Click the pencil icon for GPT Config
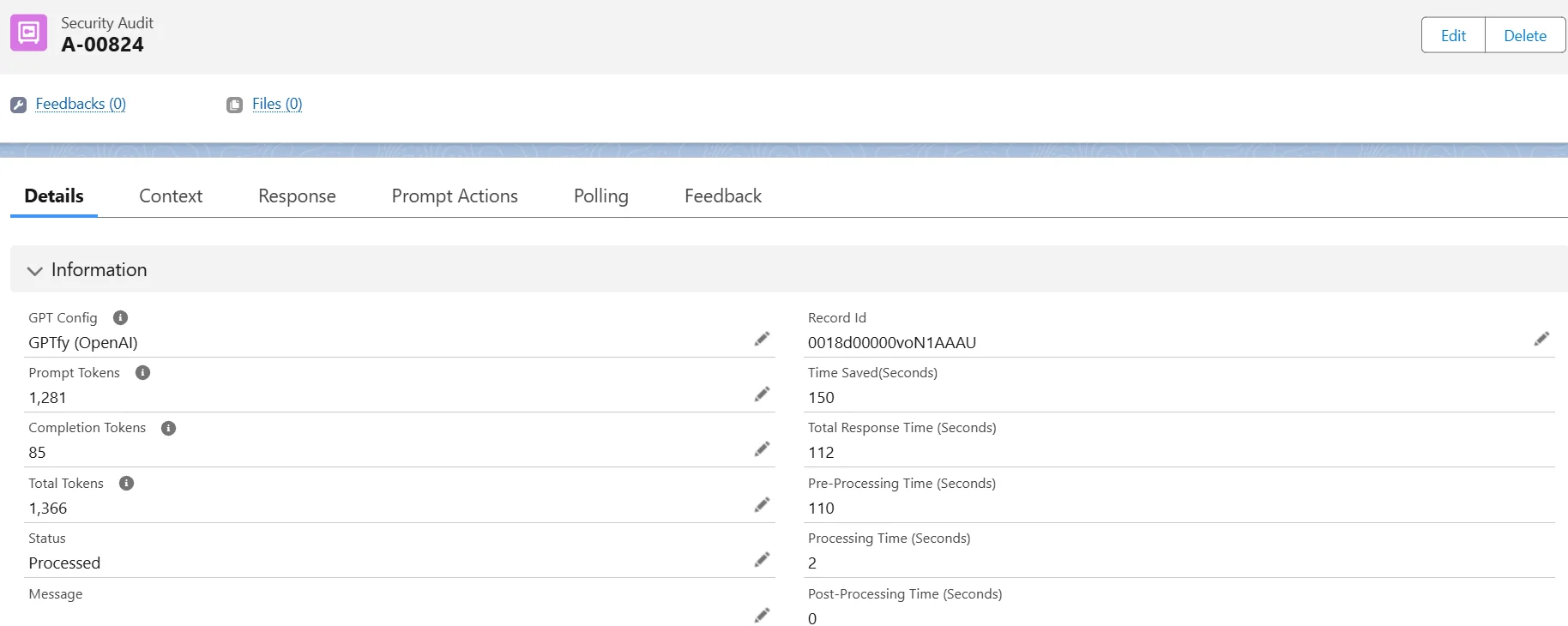 coord(762,339)
